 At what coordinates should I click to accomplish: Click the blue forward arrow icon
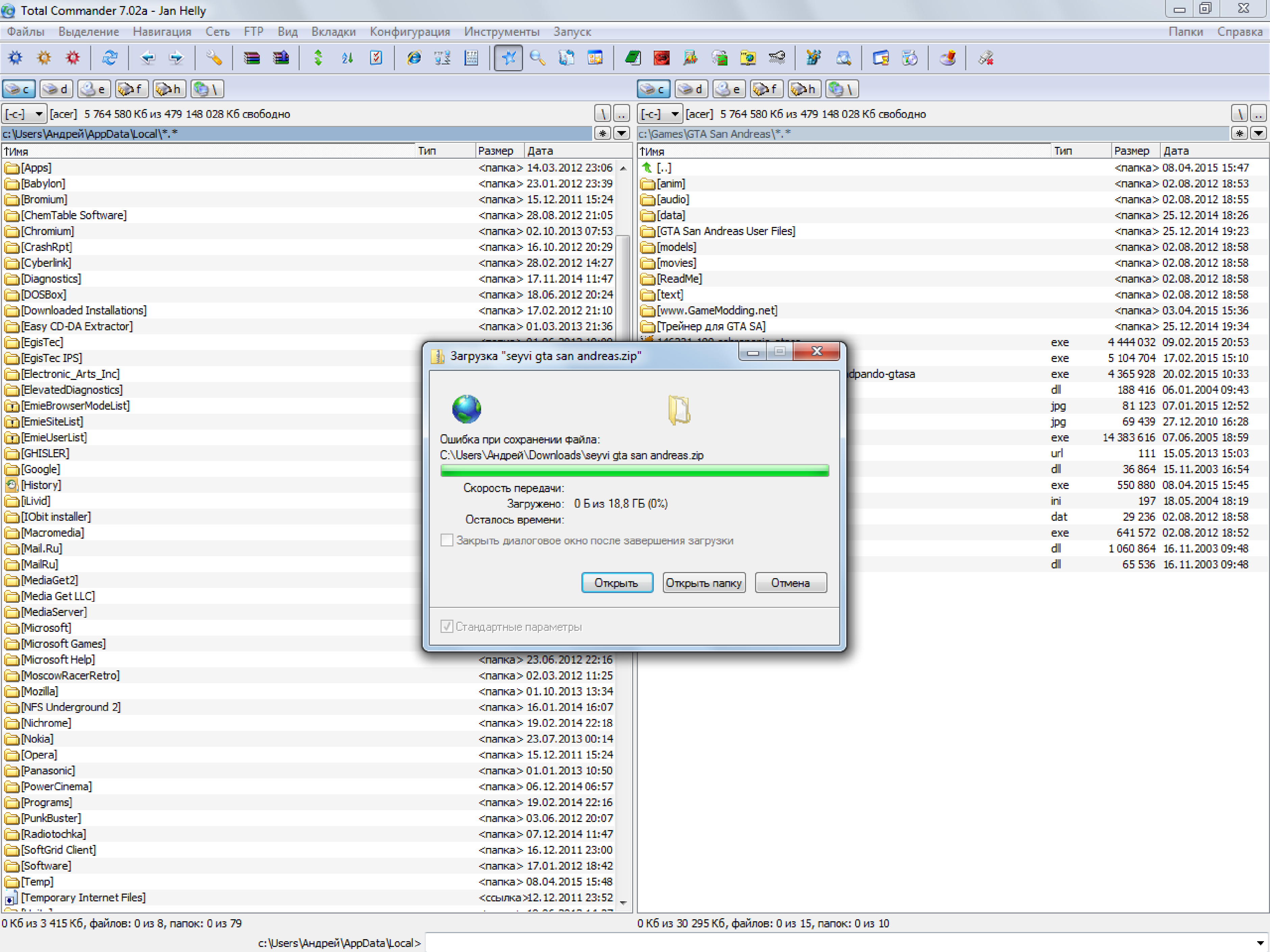(x=176, y=58)
